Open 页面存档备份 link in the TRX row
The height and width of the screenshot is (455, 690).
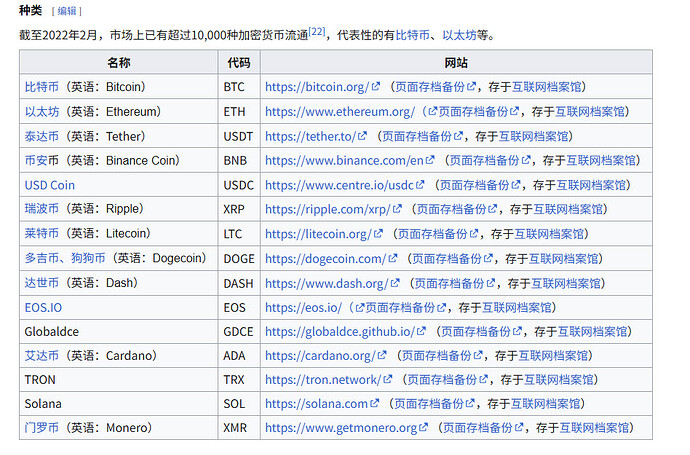click(448, 379)
